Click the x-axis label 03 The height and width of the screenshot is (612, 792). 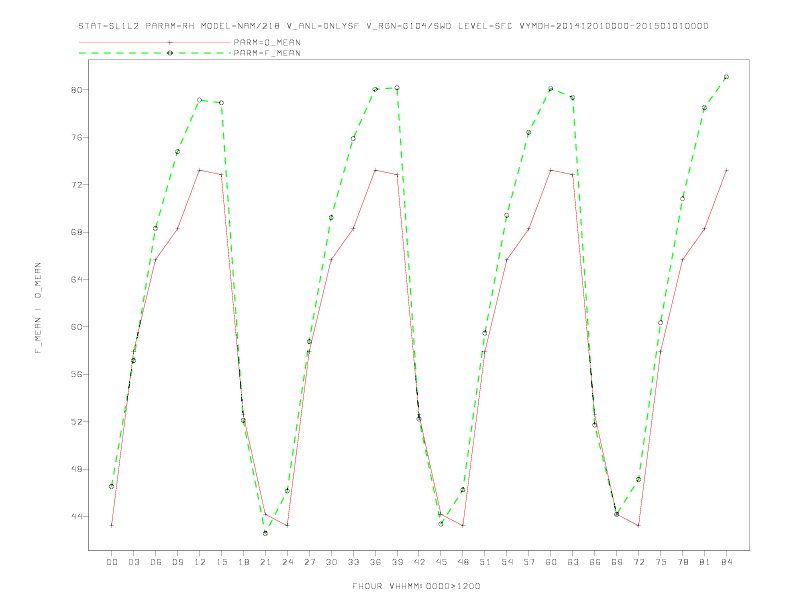134,562
